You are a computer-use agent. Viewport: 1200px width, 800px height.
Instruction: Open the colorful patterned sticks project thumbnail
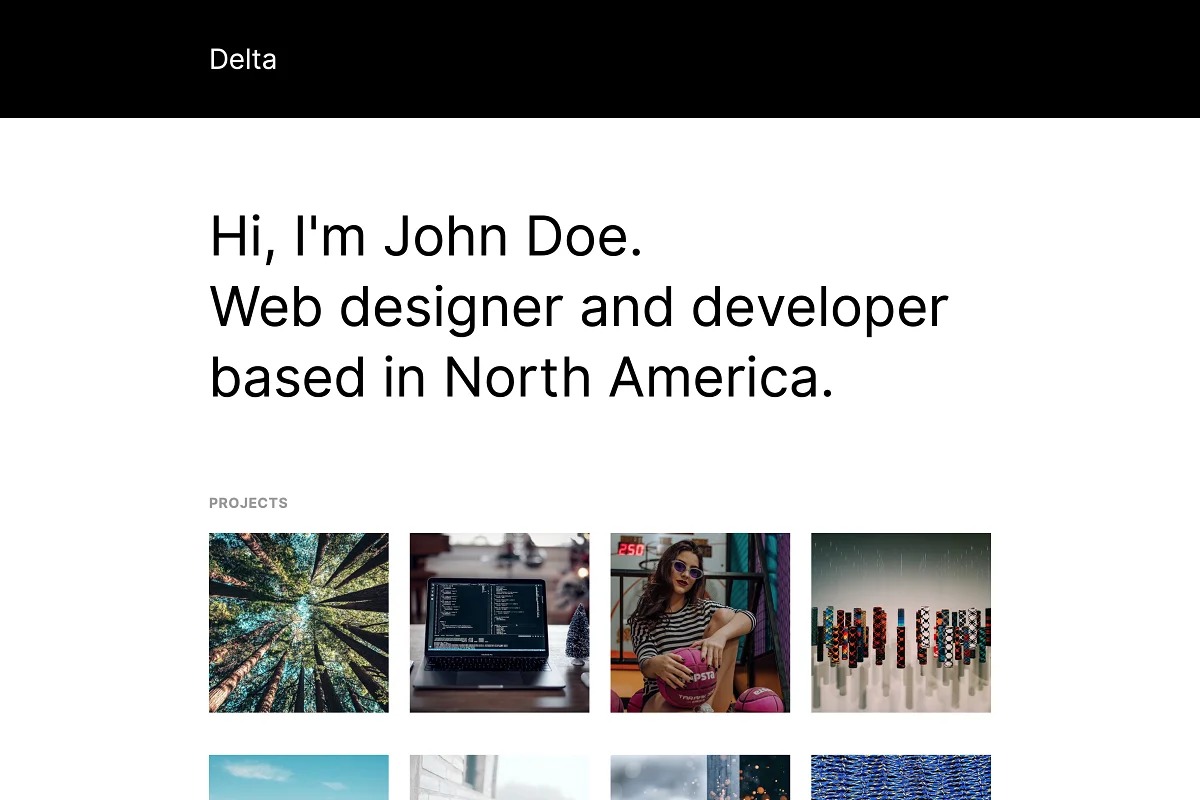(900, 622)
